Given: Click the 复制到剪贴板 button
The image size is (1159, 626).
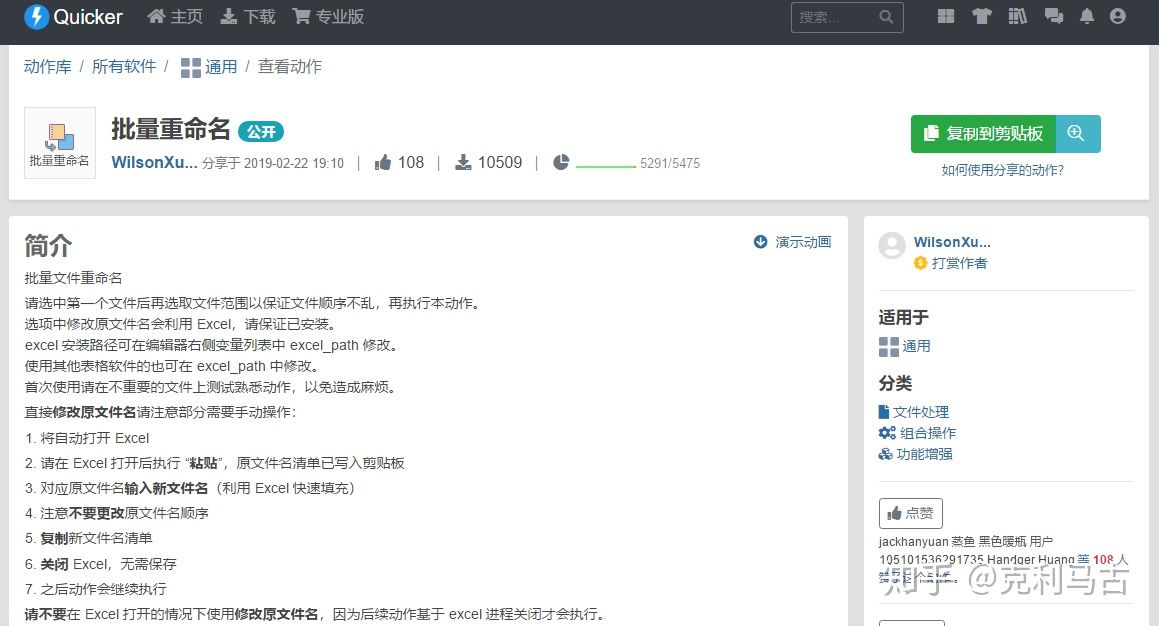Looking at the screenshot, I should click(982, 132).
